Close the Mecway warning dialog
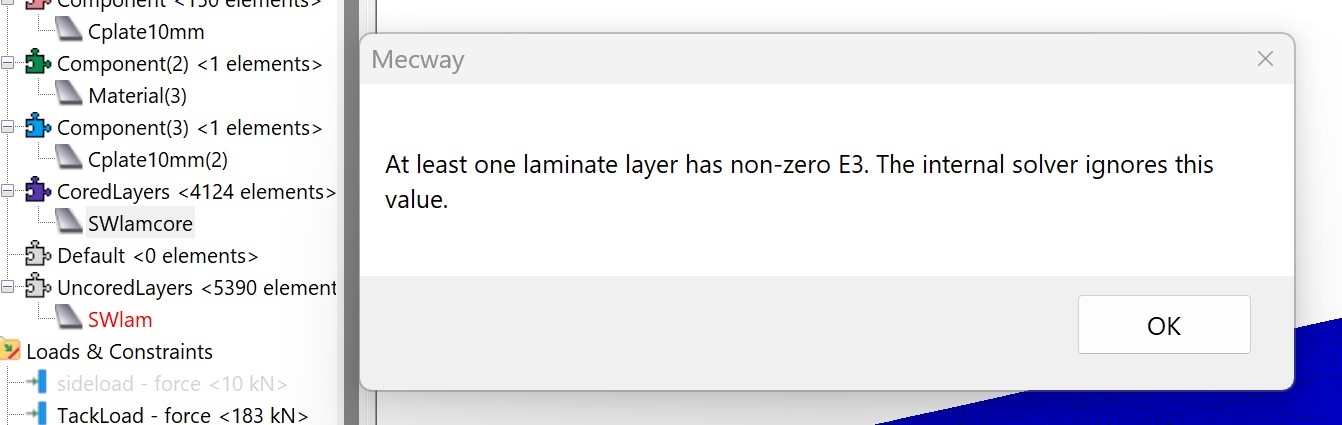The width and height of the screenshot is (1342, 425). coord(1265,59)
